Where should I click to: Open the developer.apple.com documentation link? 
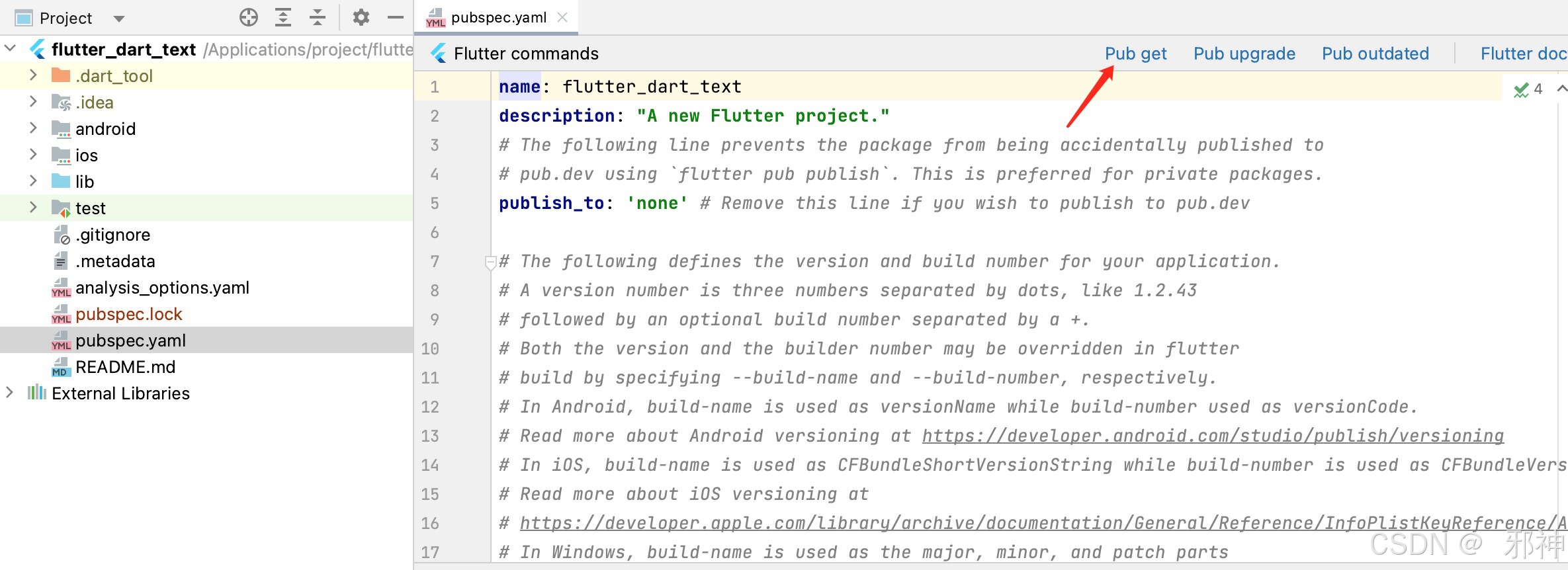coord(1043,523)
